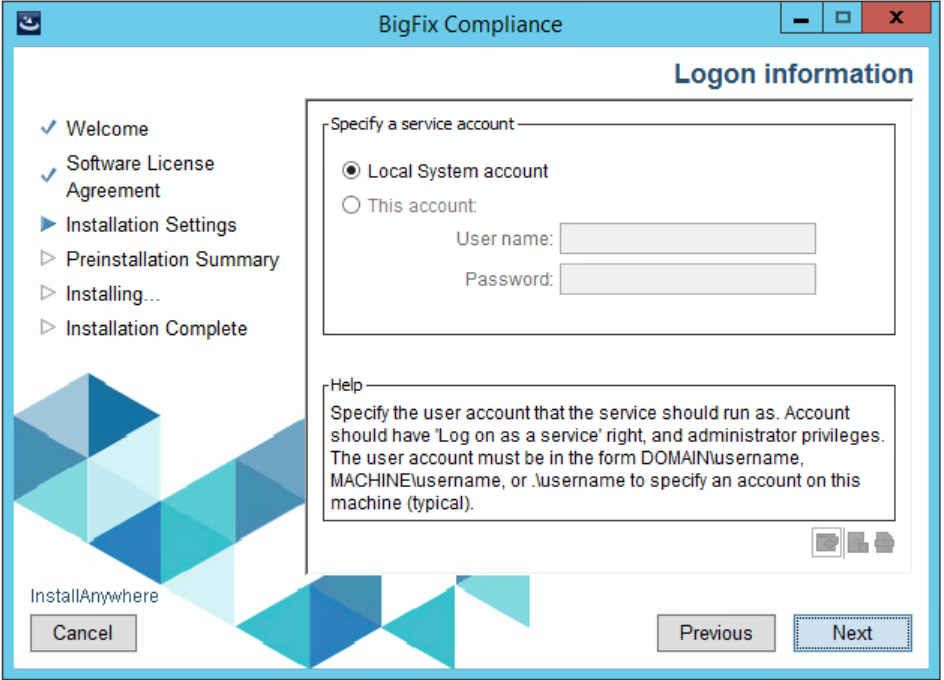This screenshot has width=944, height=680.
Task: Click the blue arrow beside Installation Settings
Action: click(x=47, y=225)
